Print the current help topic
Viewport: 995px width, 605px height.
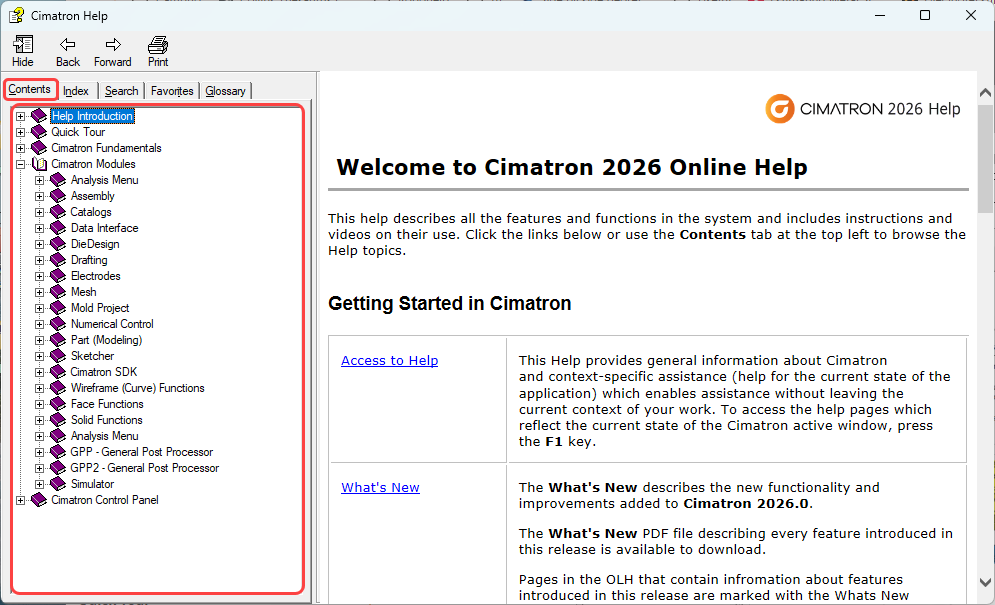tap(158, 44)
